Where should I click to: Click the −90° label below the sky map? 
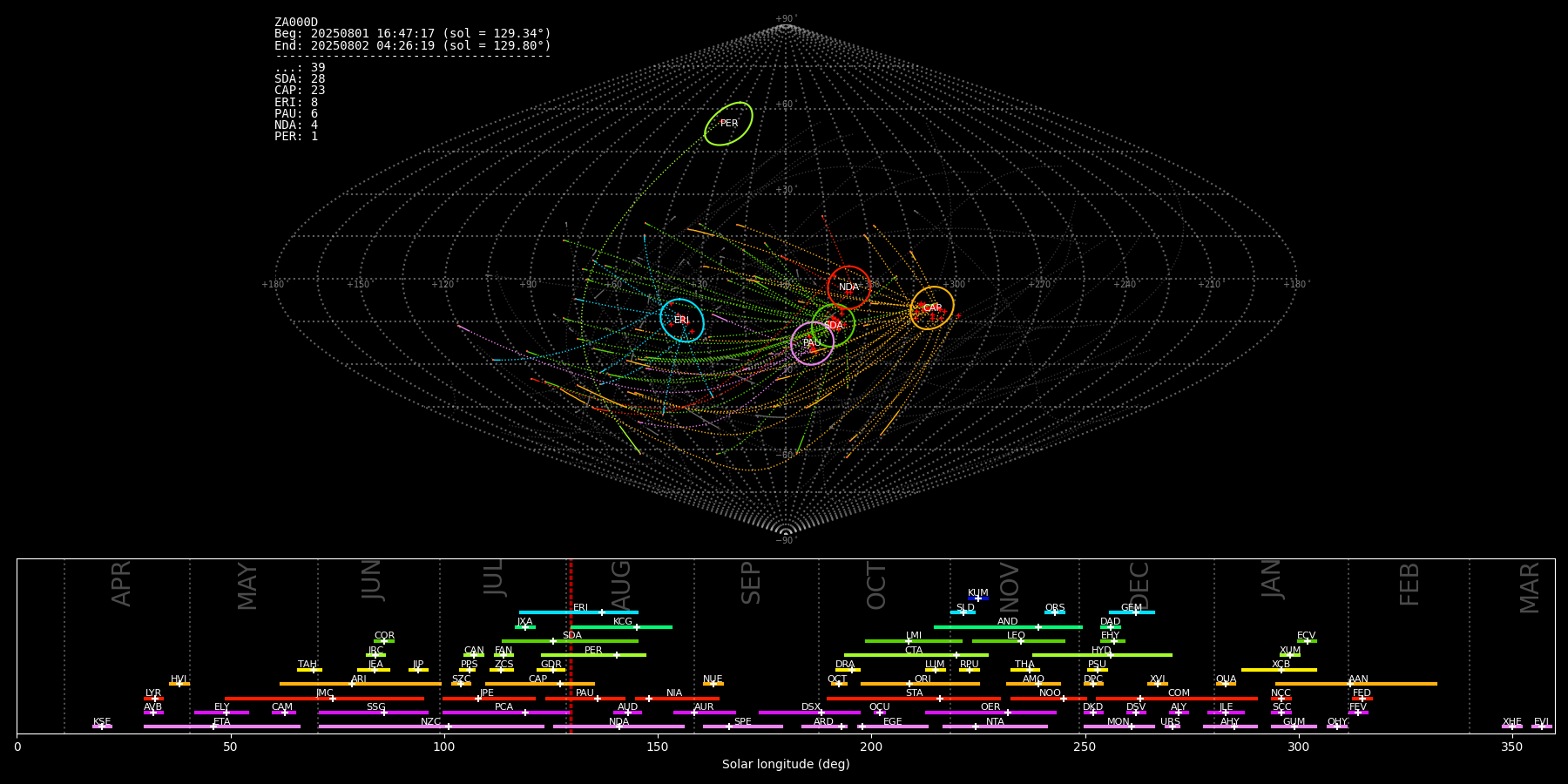(786, 540)
